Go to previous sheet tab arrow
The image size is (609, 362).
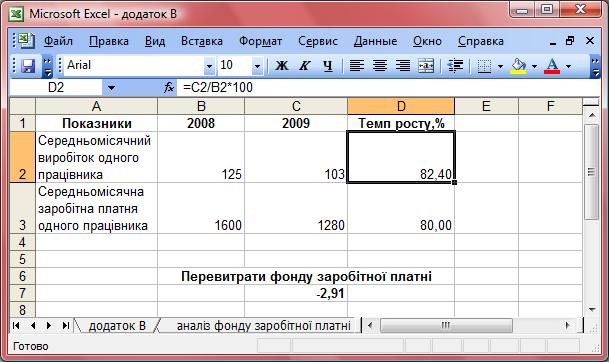pos(33,325)
